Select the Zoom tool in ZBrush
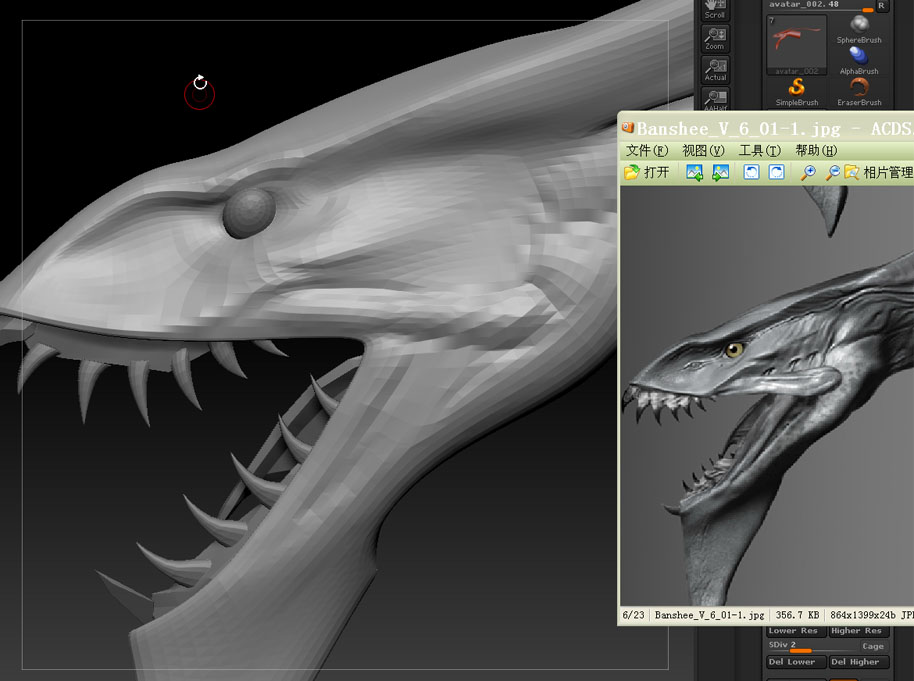The height and width of the screenshot is (681, 914). click(x=715, y=38)
